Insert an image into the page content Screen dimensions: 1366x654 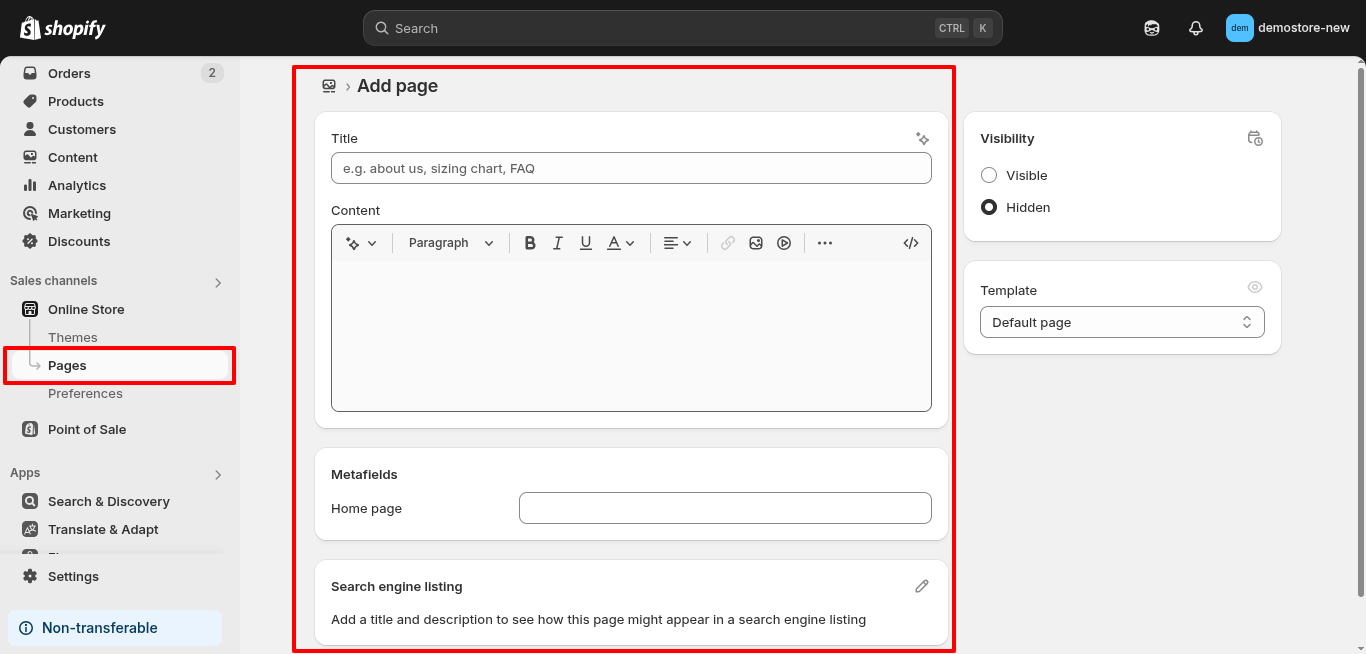click(x=756, y=242)
